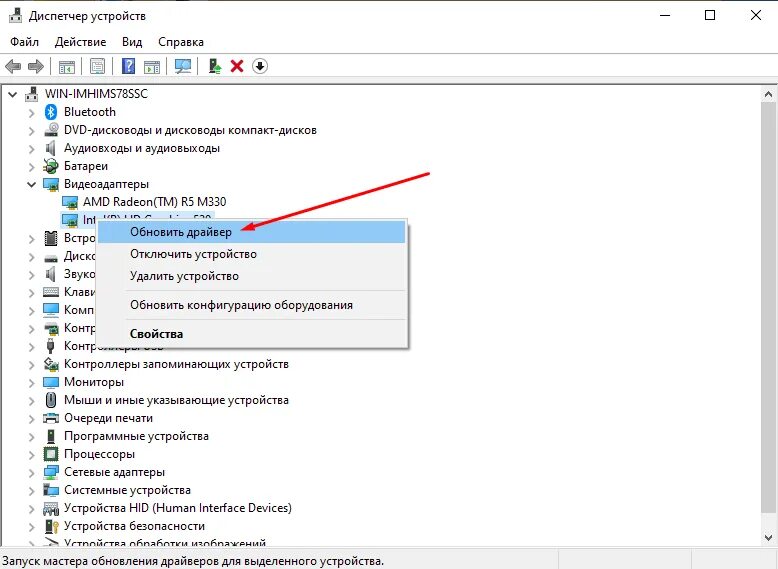Select Устройства HID (Human Interface Devices)

pos(178,508)
